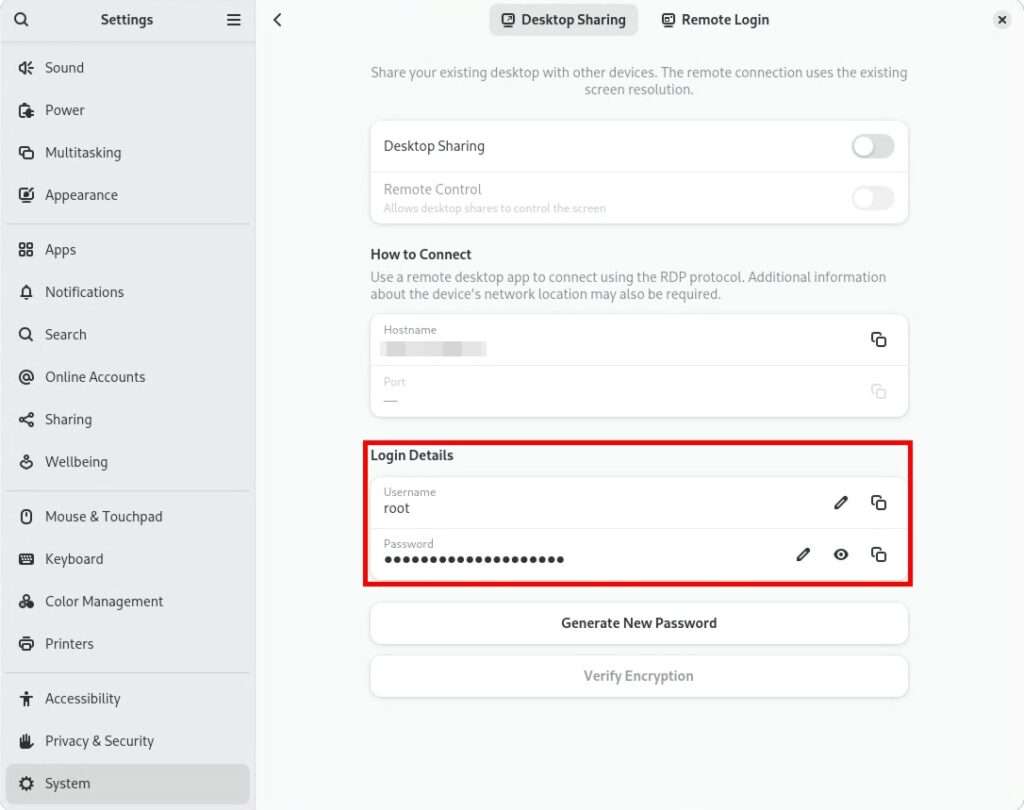Screen dimensions: 1024x810
Task: Select the Desktop Sharing tab
Action: 563,20
